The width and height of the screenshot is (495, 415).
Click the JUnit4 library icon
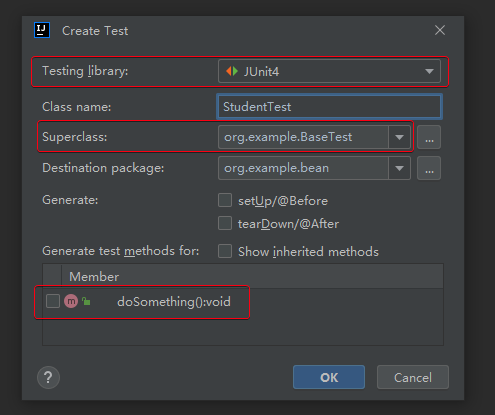(x=232, y=71)
